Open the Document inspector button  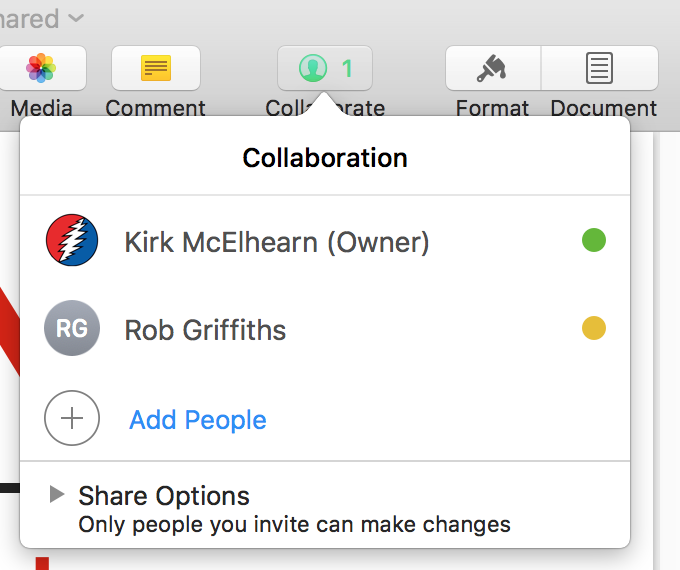[600, 68]
